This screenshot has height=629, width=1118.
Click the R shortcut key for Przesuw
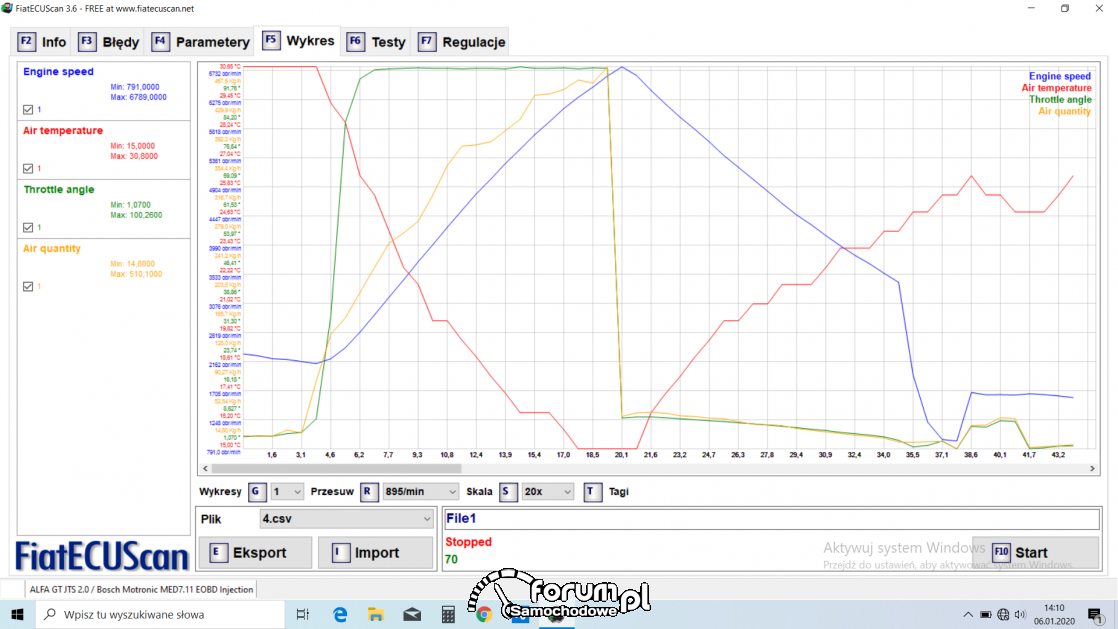tap(368, 491)
